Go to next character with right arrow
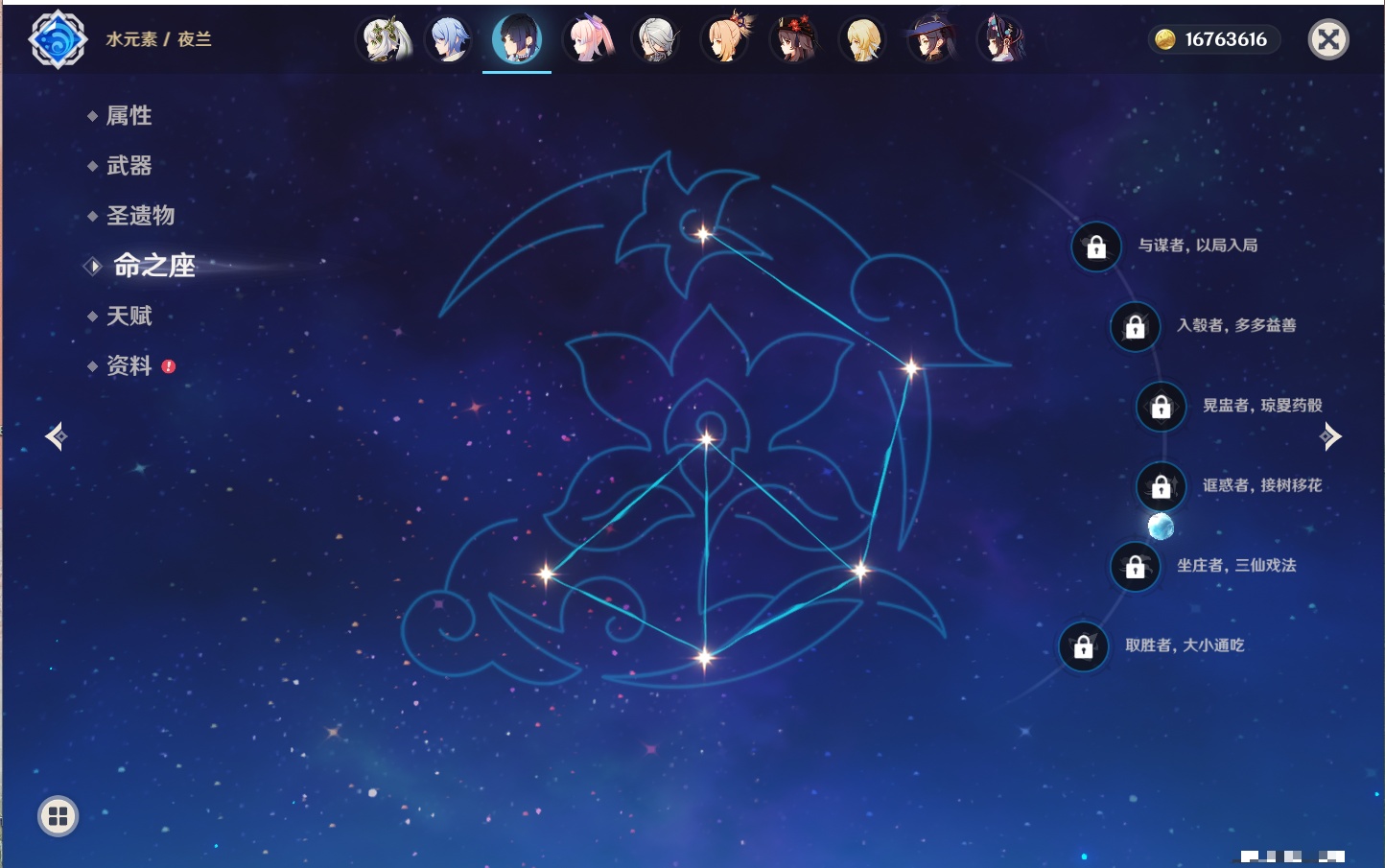 click(1330, 436)
